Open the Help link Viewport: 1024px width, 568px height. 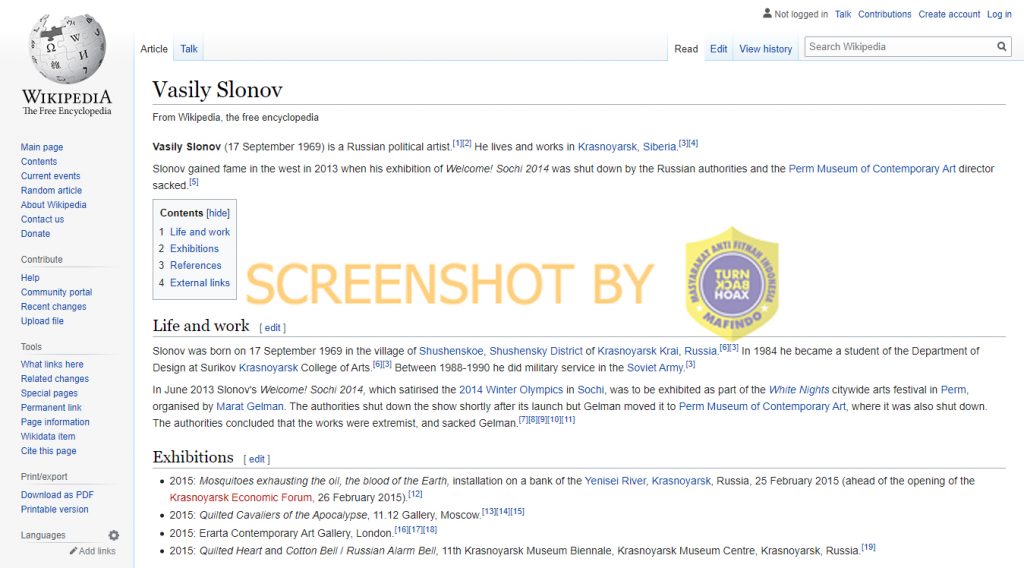coord(30,278)
